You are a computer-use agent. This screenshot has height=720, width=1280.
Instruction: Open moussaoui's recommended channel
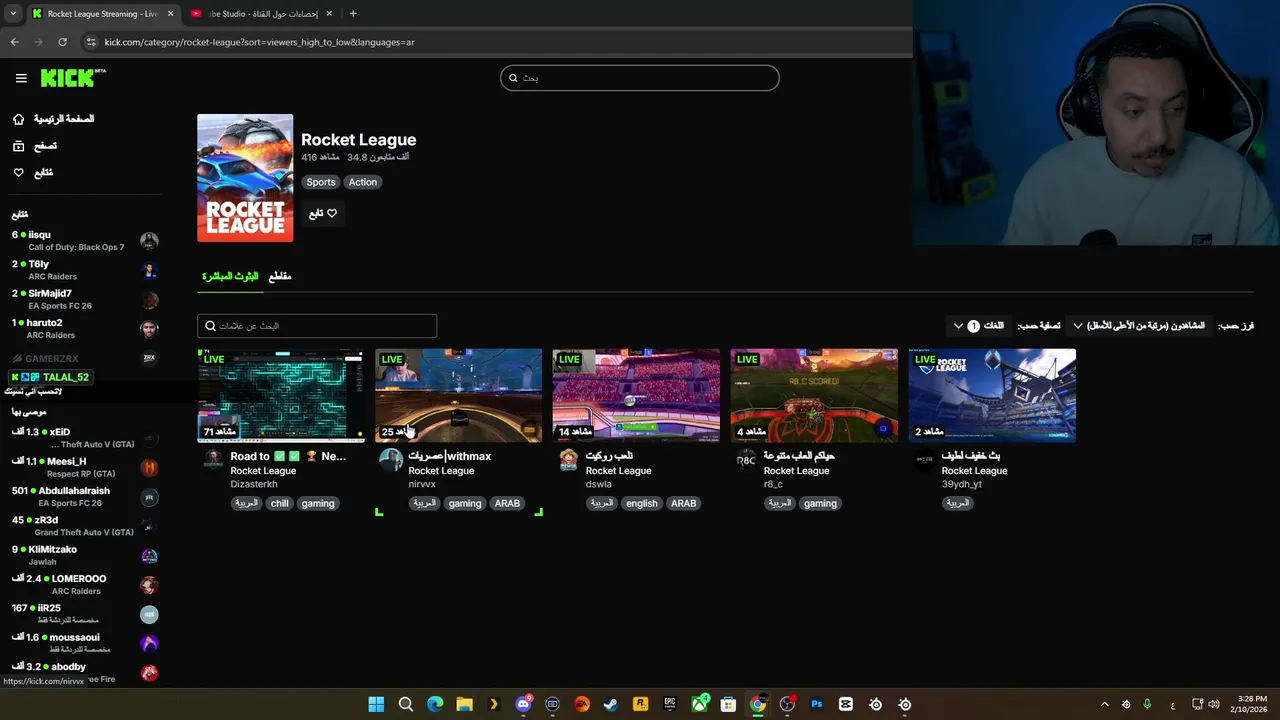tap(84, 643)
